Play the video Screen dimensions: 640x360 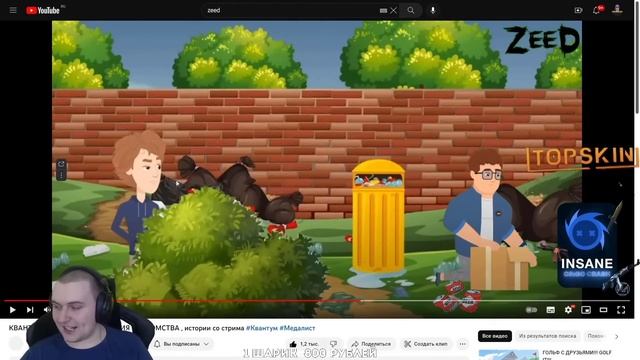pos(12,310)
